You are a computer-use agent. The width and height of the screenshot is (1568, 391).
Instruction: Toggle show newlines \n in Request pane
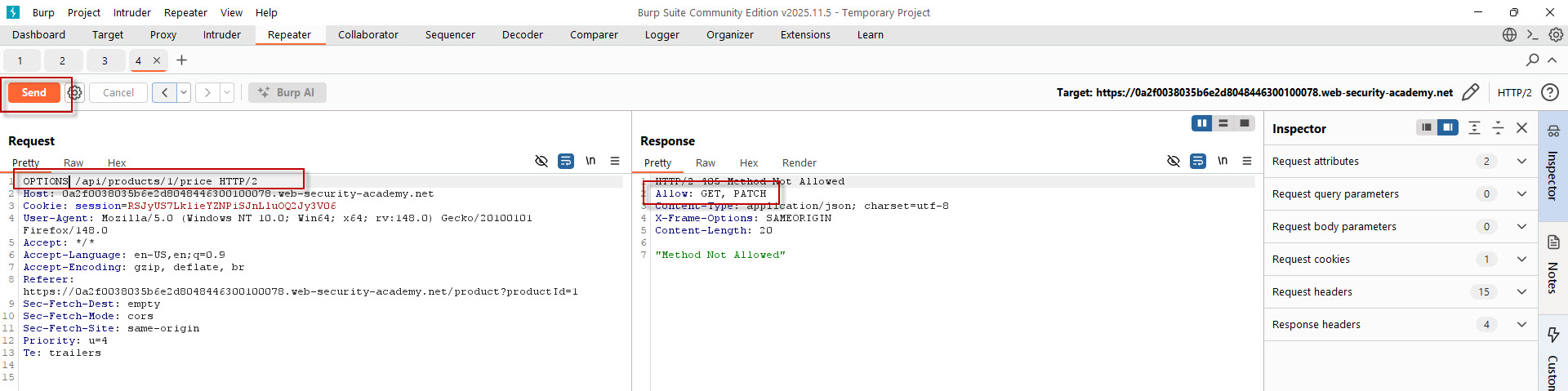point(590,161)
